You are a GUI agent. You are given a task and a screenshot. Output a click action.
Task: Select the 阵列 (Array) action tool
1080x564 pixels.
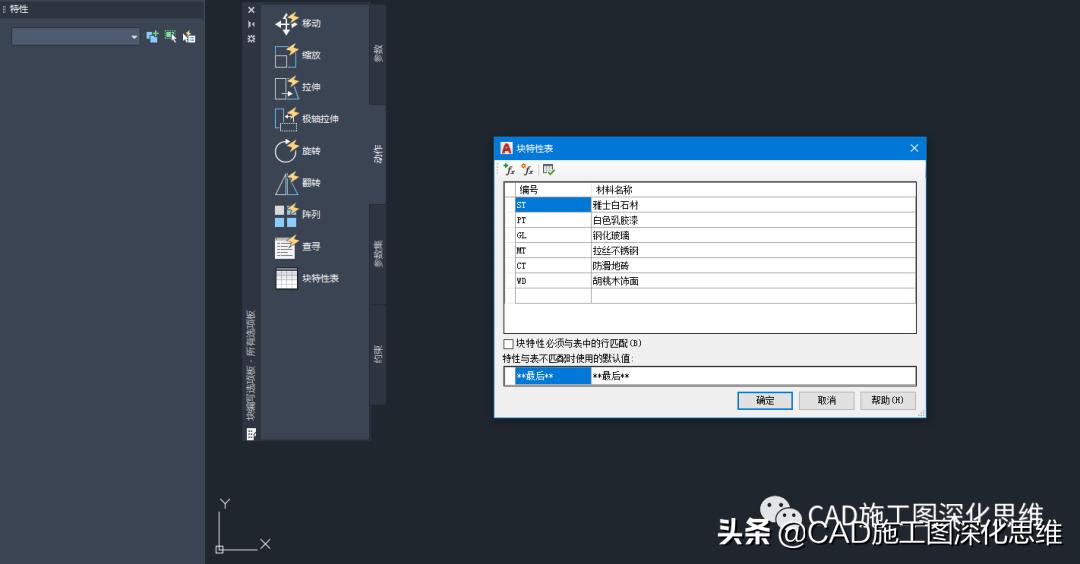tap(298, 214)
